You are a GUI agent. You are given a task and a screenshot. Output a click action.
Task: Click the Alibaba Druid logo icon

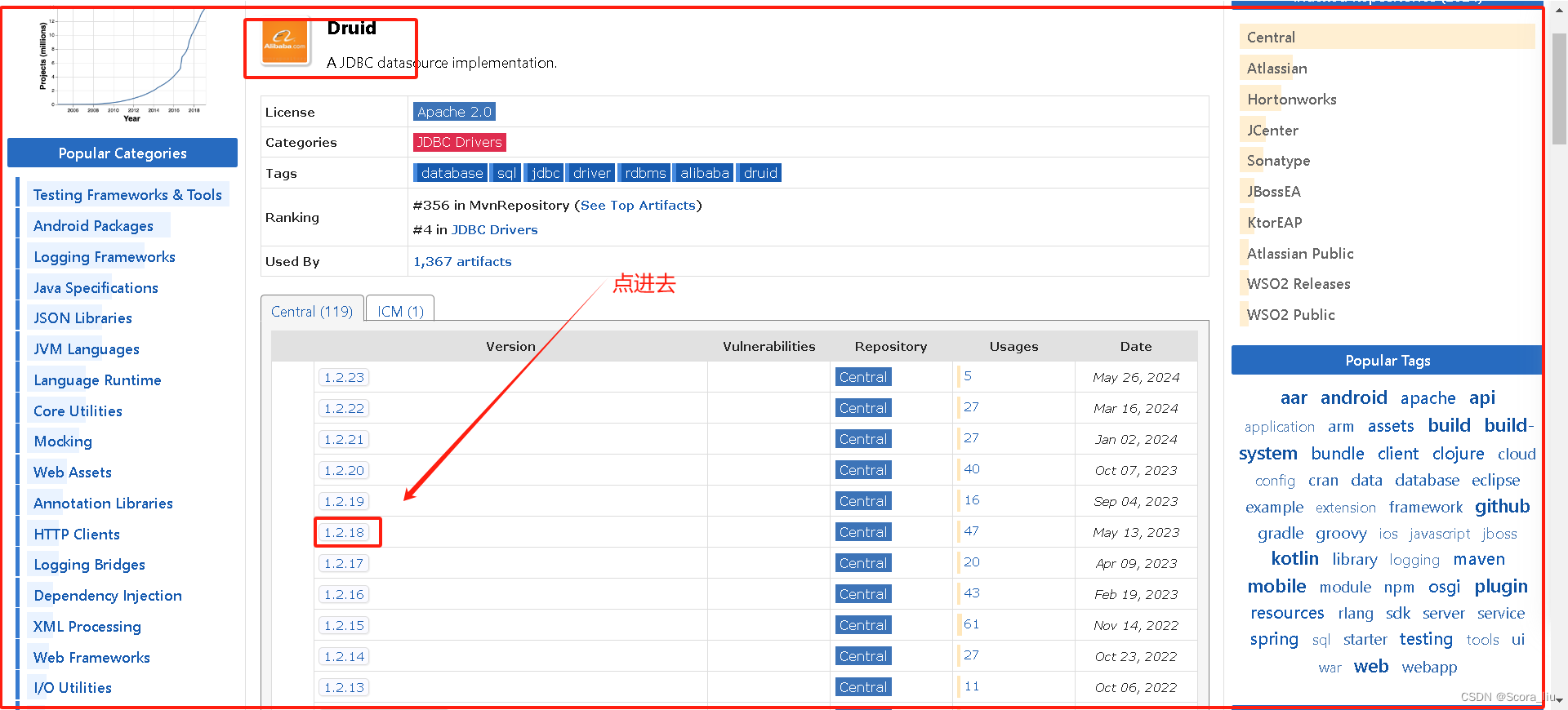[x=285, y=42]
